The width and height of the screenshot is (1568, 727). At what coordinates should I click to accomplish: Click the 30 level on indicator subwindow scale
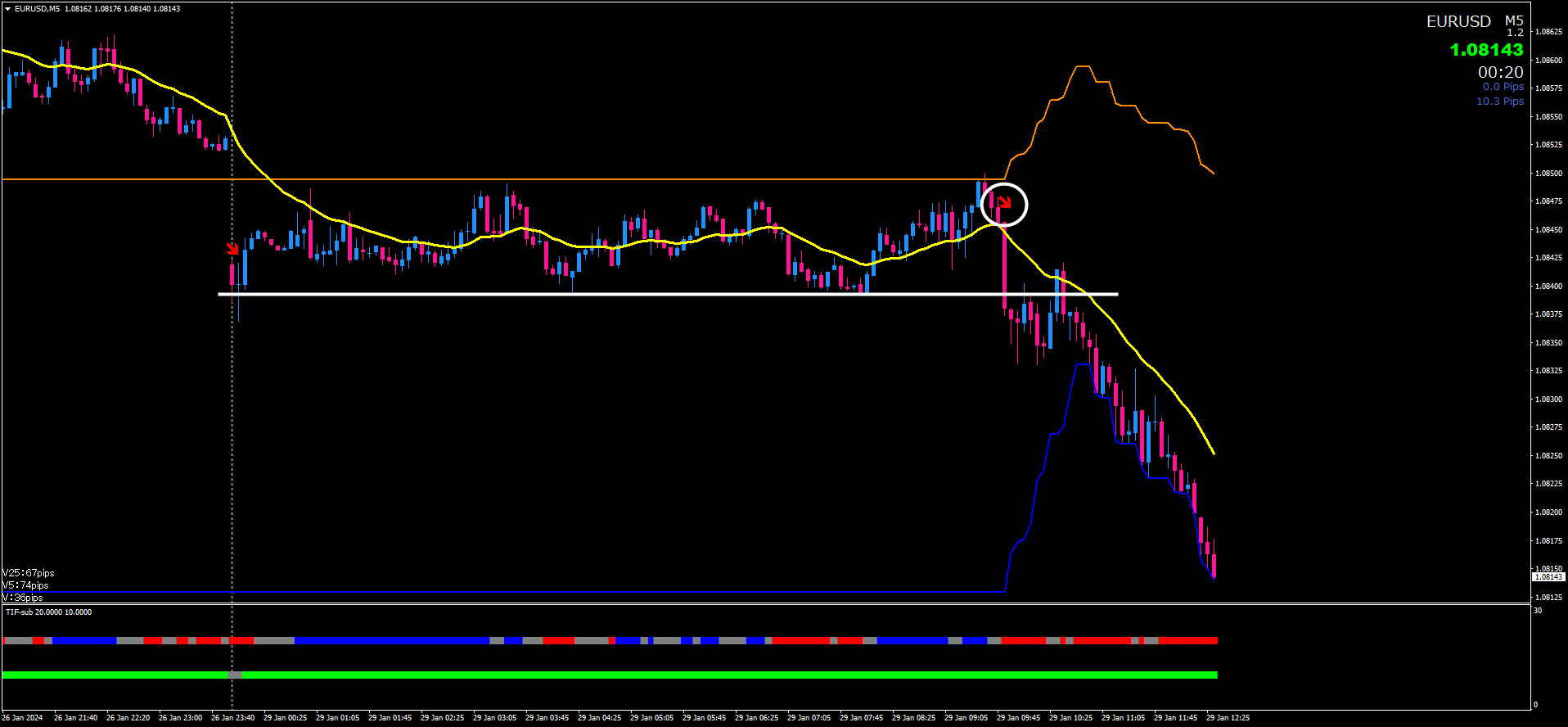pos(1538,611)
